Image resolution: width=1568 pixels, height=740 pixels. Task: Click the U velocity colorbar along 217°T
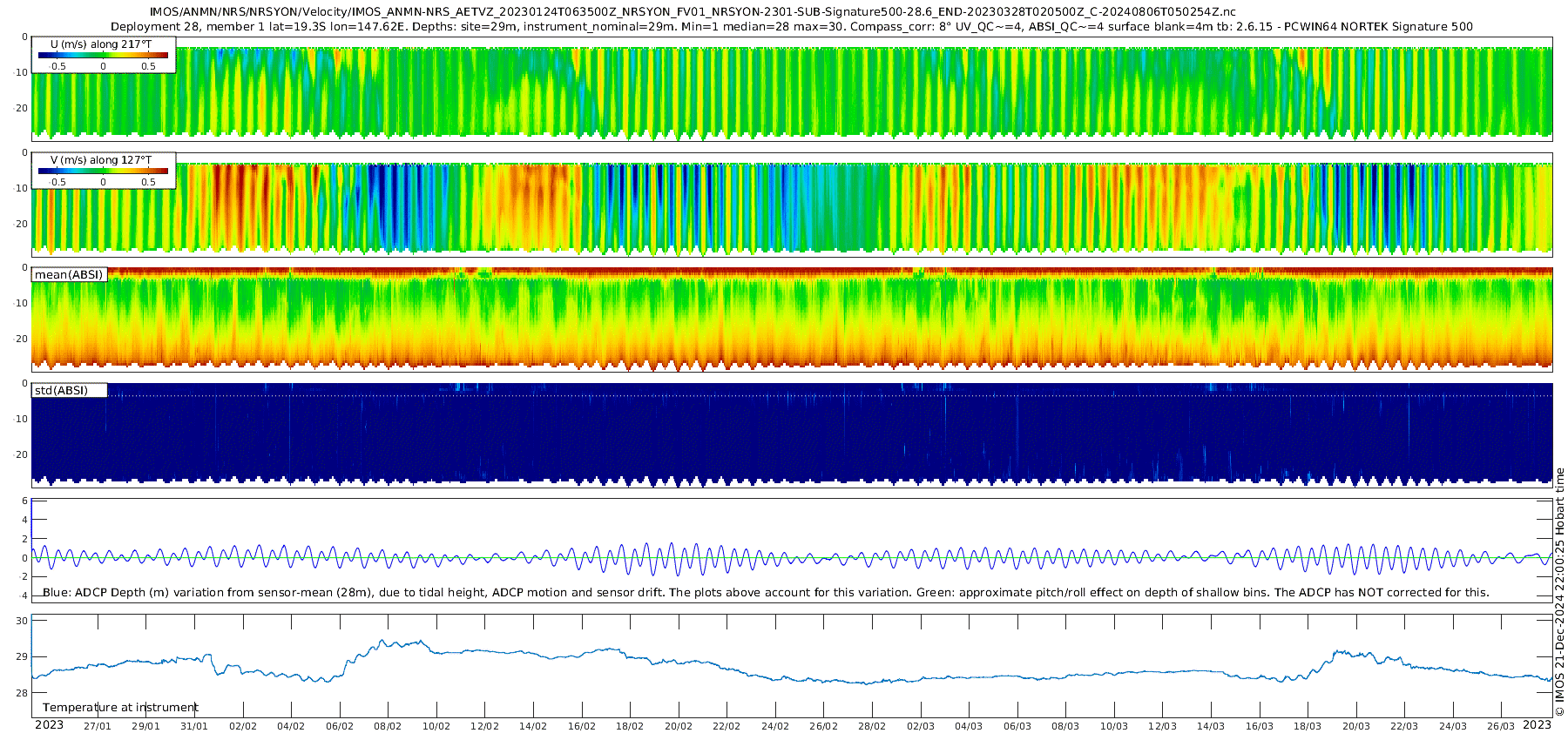click(x=103, y=55)
